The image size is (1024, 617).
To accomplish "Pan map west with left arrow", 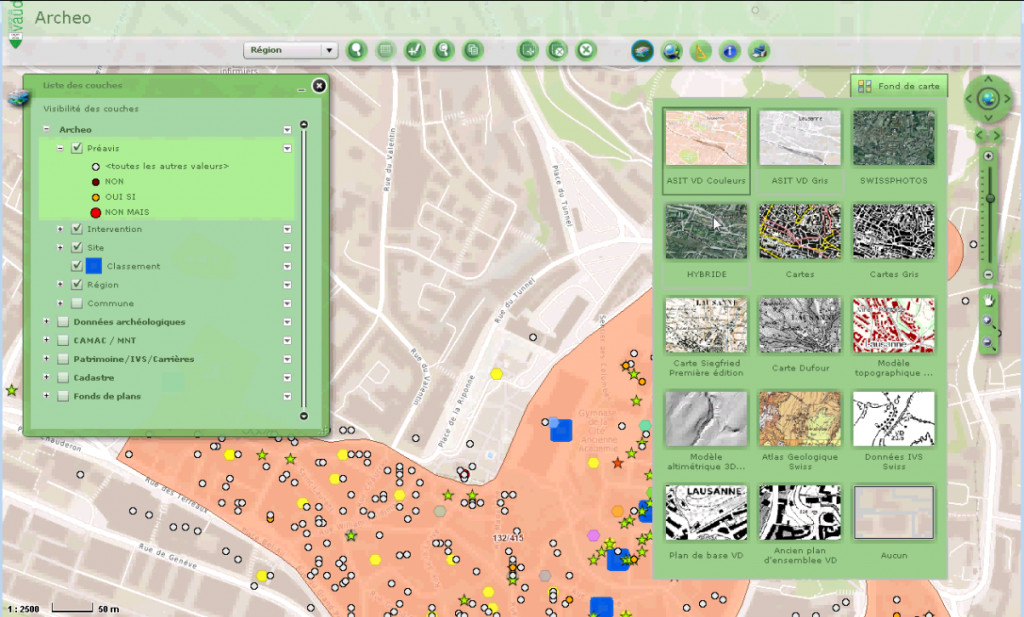I will (969, 99).
